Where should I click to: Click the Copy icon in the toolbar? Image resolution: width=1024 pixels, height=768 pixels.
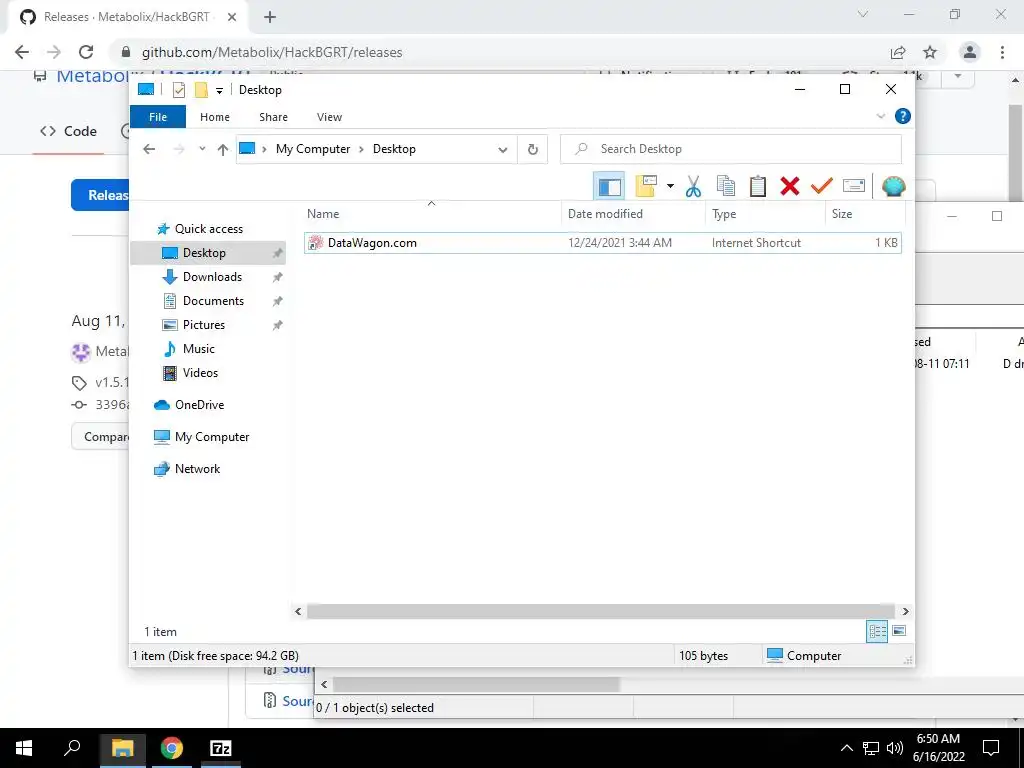726,186
